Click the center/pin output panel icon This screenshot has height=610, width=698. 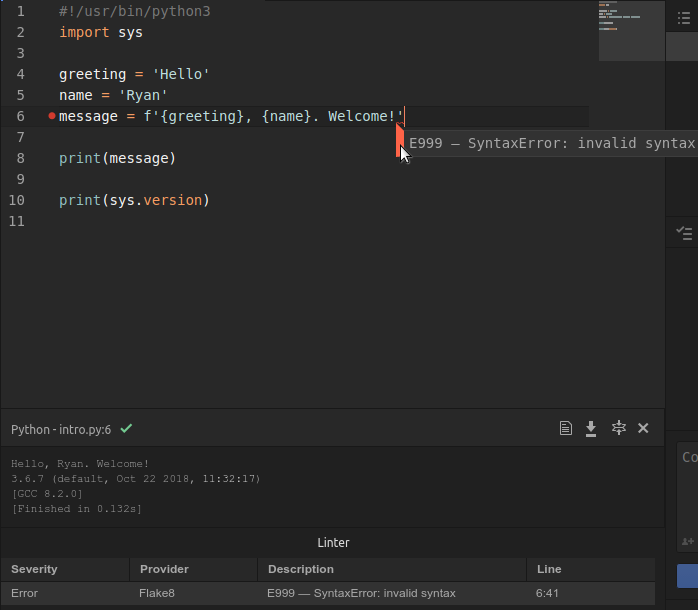618,428
